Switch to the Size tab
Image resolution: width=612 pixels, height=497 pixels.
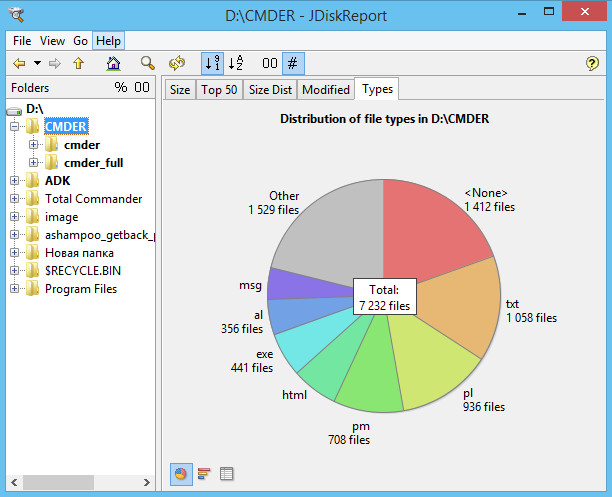coord(180,90)
